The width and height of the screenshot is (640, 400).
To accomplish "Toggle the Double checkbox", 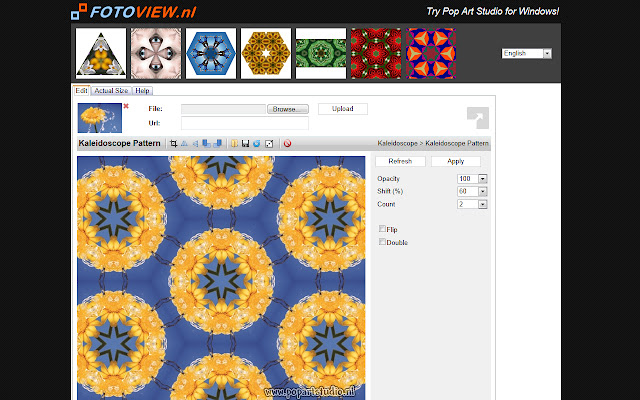I will click(x=382, y=242).
